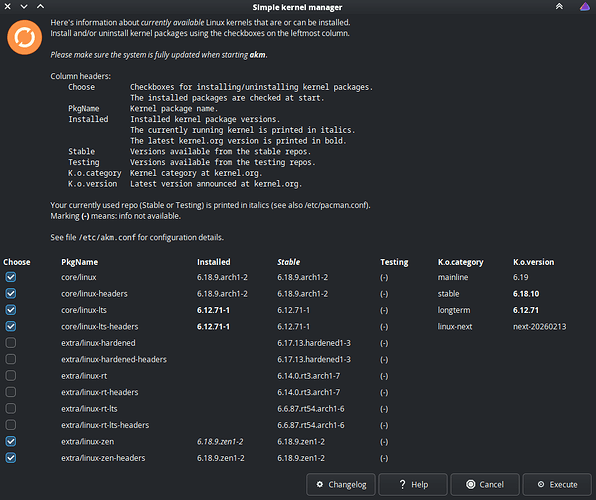Select the core/linux-lts package name
Viewport: 596px width, 500px height.
pyautogui.click(x=84, y=310)
